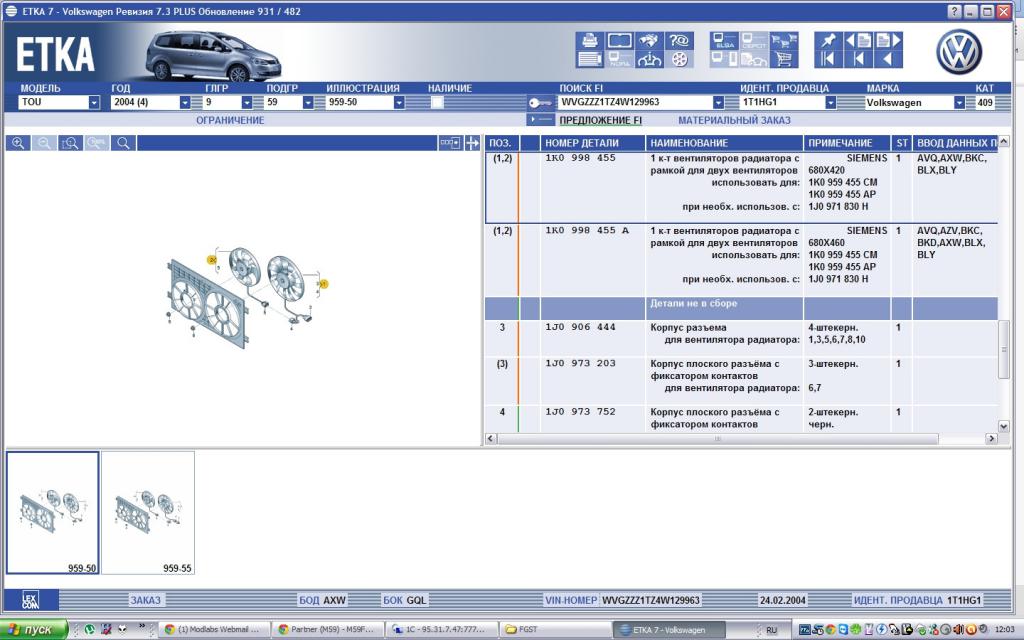Click the Поз. column header
This screenshot has width=1024, height=640.
(x=502, y=143)
